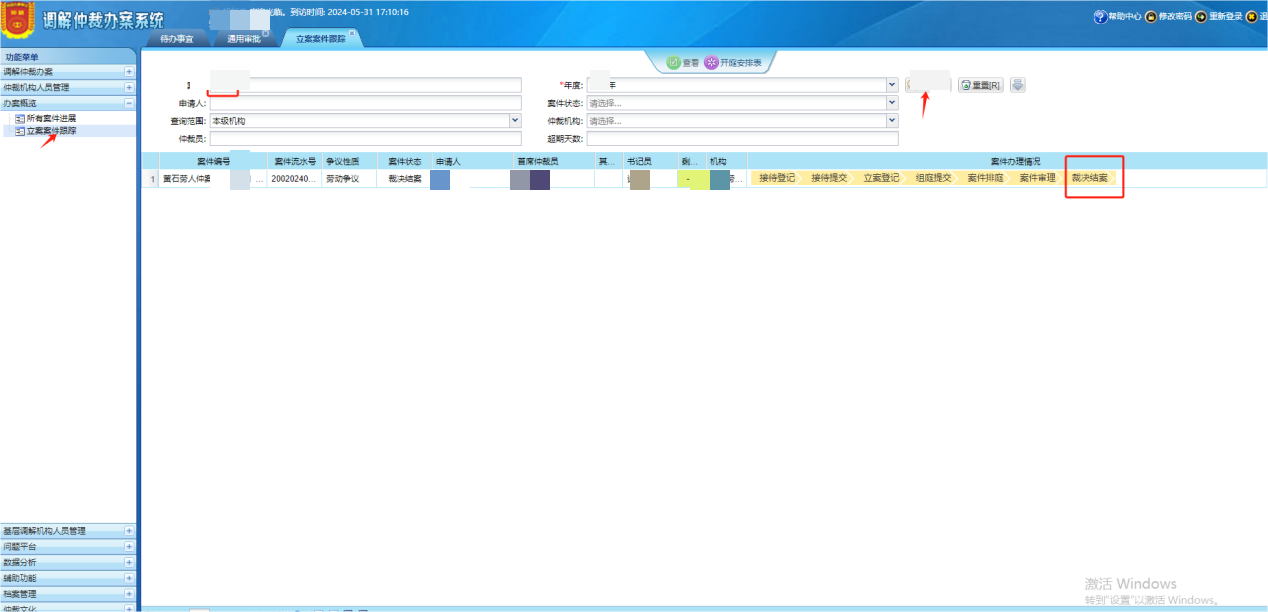This screenshot has width=1268, height=612.
Task: Switch to the 通用审批 tab
Action: [x=242, y=39]
